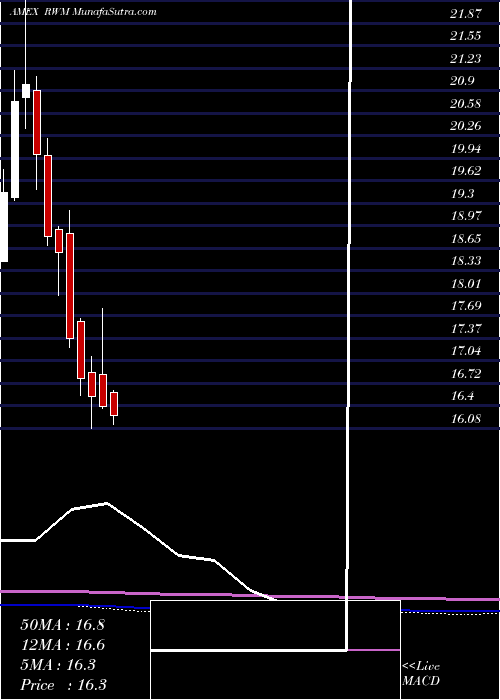Click the 12MA : 16.6 reading
This screenshot has height=700, width=500.
point(62,645)
